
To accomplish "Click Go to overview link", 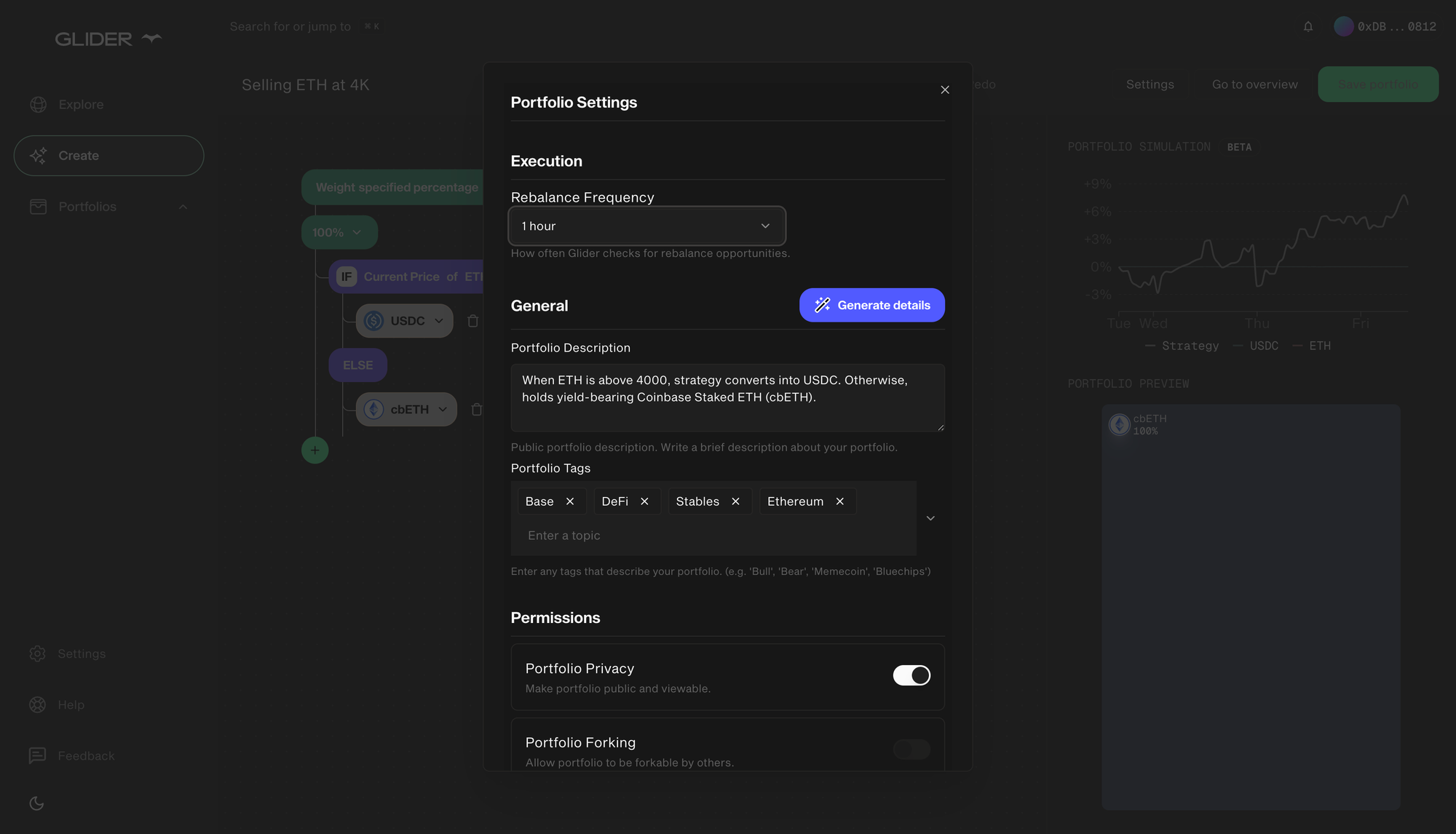I will pos(1254,84).
